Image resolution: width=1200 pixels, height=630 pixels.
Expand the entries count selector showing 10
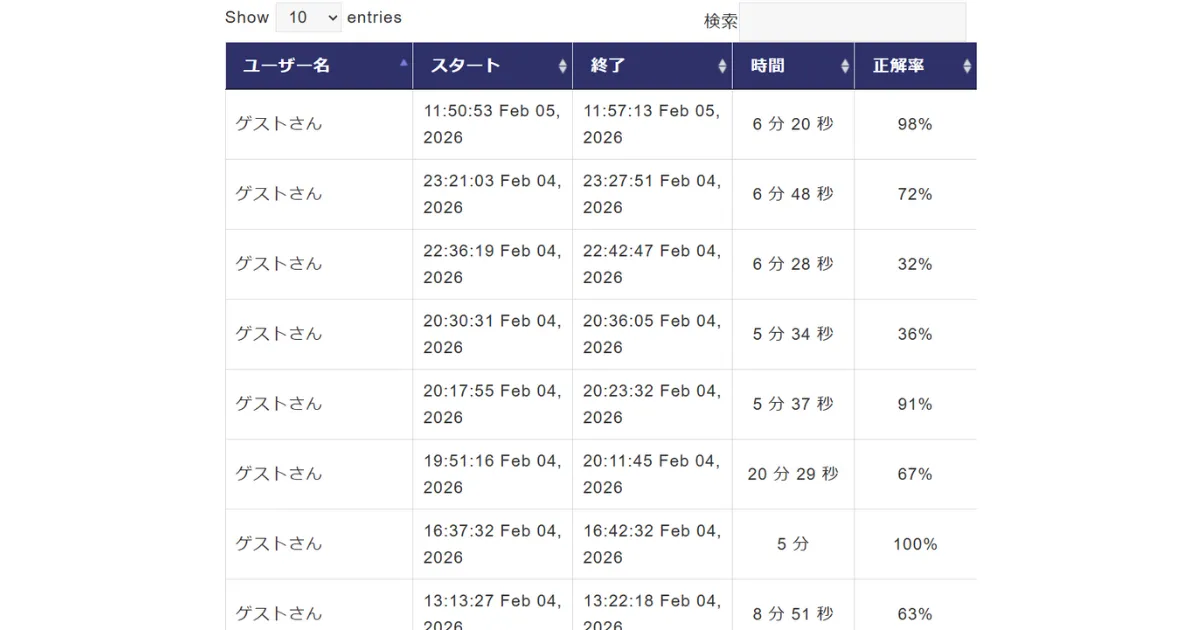[x=308, y=17]
